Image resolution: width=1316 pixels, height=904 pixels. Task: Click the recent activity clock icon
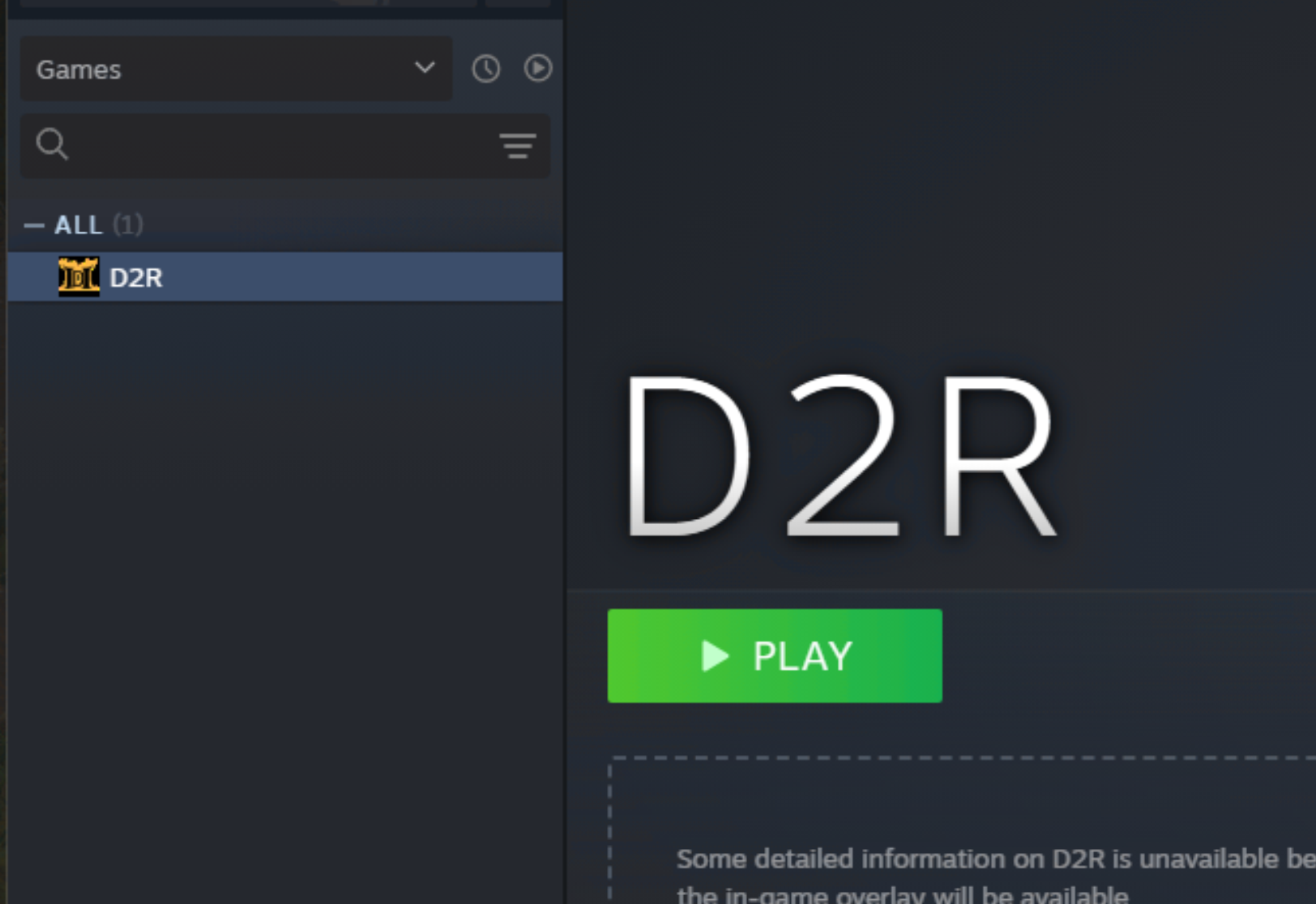coord(486,69)
